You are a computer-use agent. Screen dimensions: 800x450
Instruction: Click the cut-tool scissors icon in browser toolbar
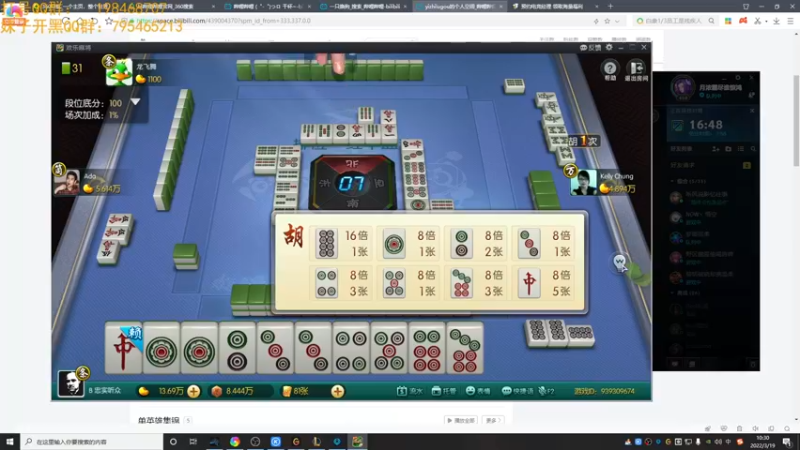tap(757, 21)
